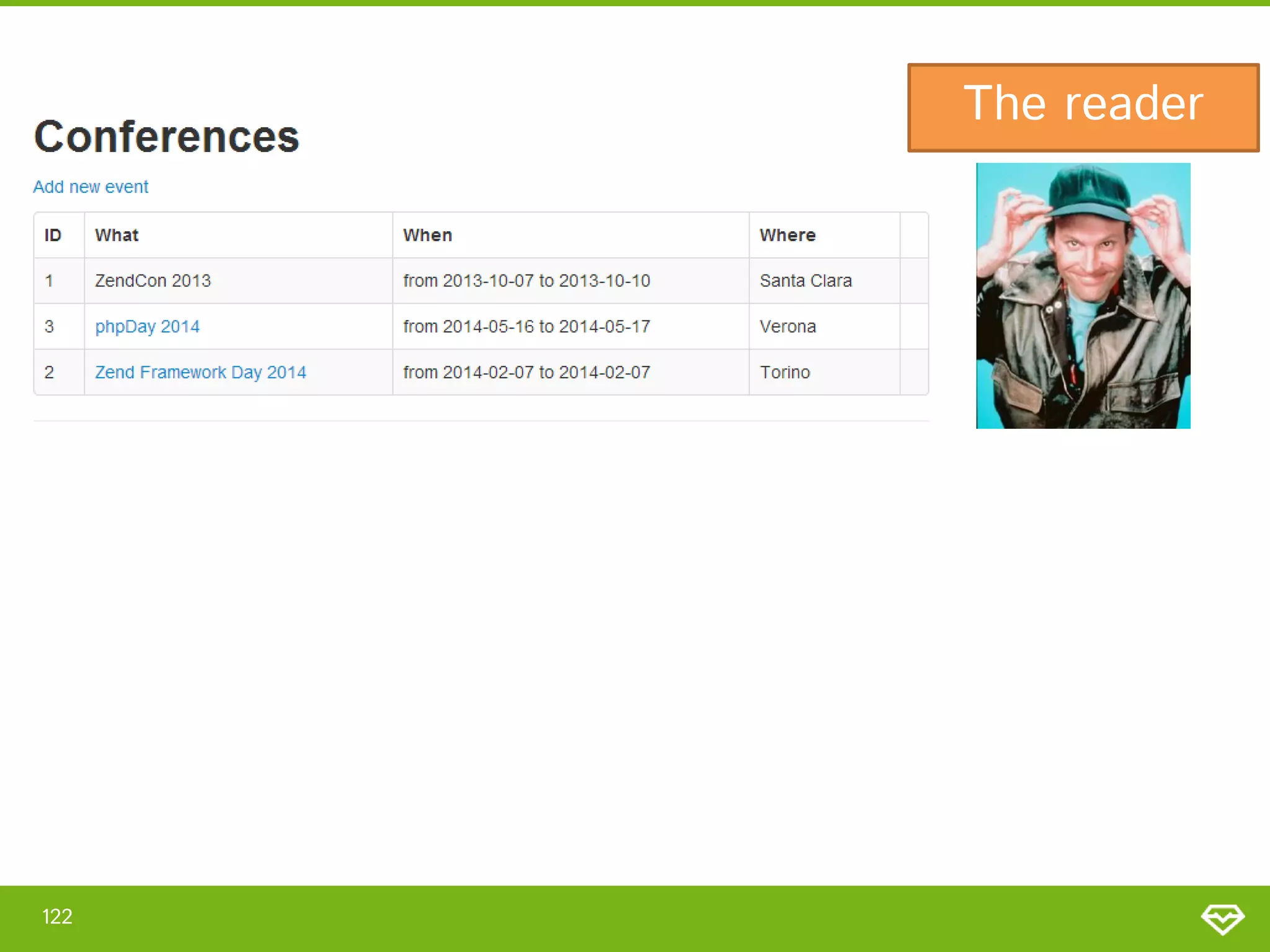Click the Santa Clara location cell
Image resolution: width=1270 pixels, height=952 pixels.
(806, 281)
